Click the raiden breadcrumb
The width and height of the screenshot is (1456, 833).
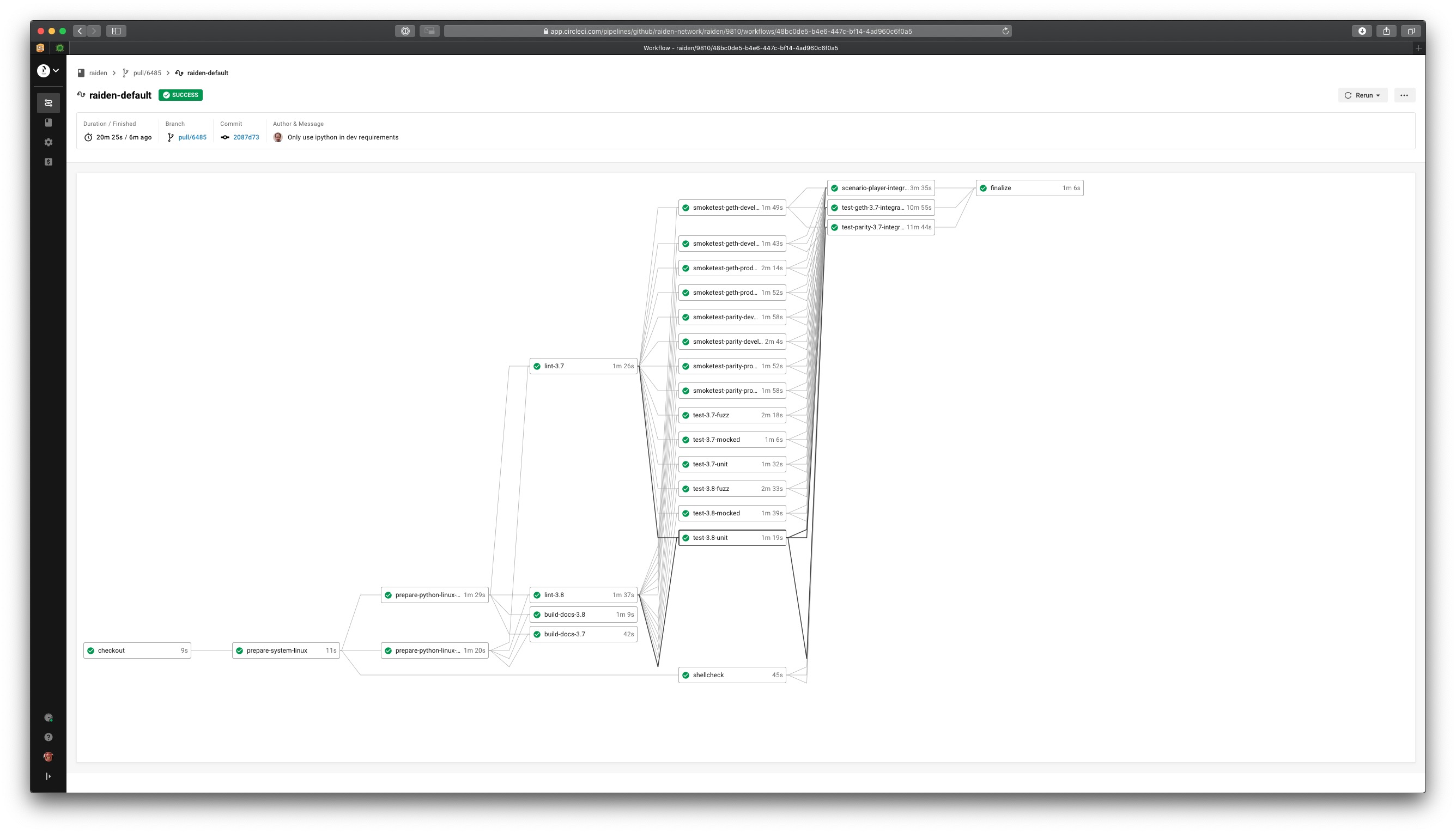coord(98,72)
